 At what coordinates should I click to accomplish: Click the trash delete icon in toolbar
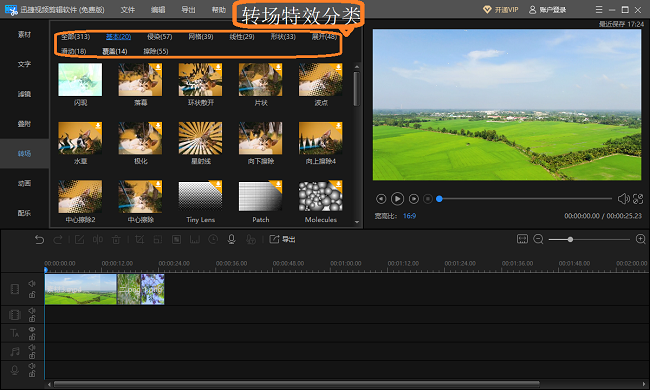116,239
